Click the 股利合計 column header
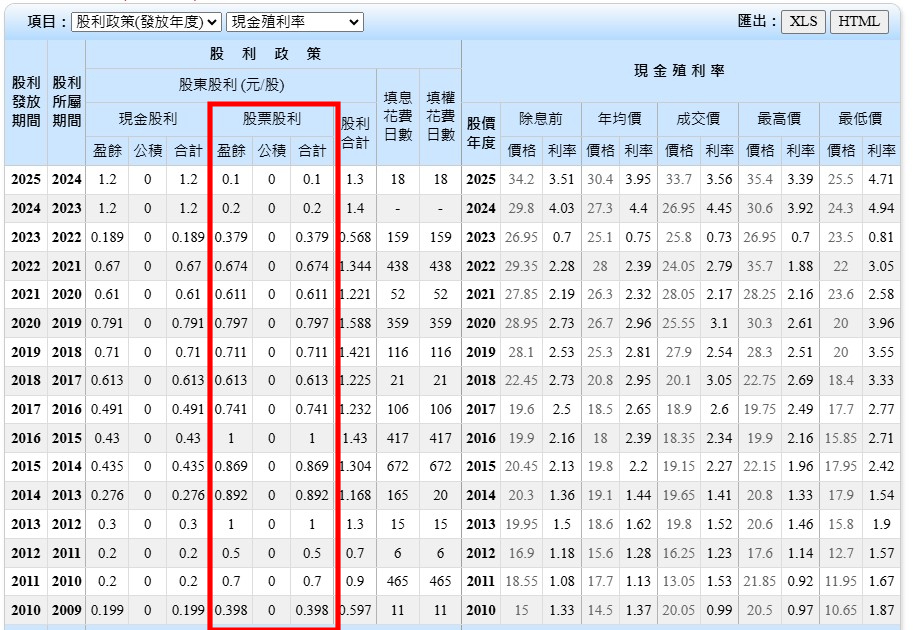Image resolution: width=915 pixels, height=630 pixels. 355,133
